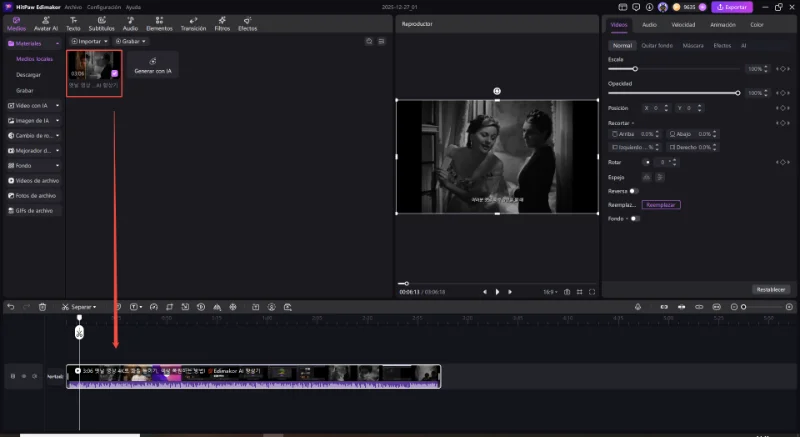Toggle the Fondo switch in properties
This screenshot has height=437, width=800.
coord(633,218)
